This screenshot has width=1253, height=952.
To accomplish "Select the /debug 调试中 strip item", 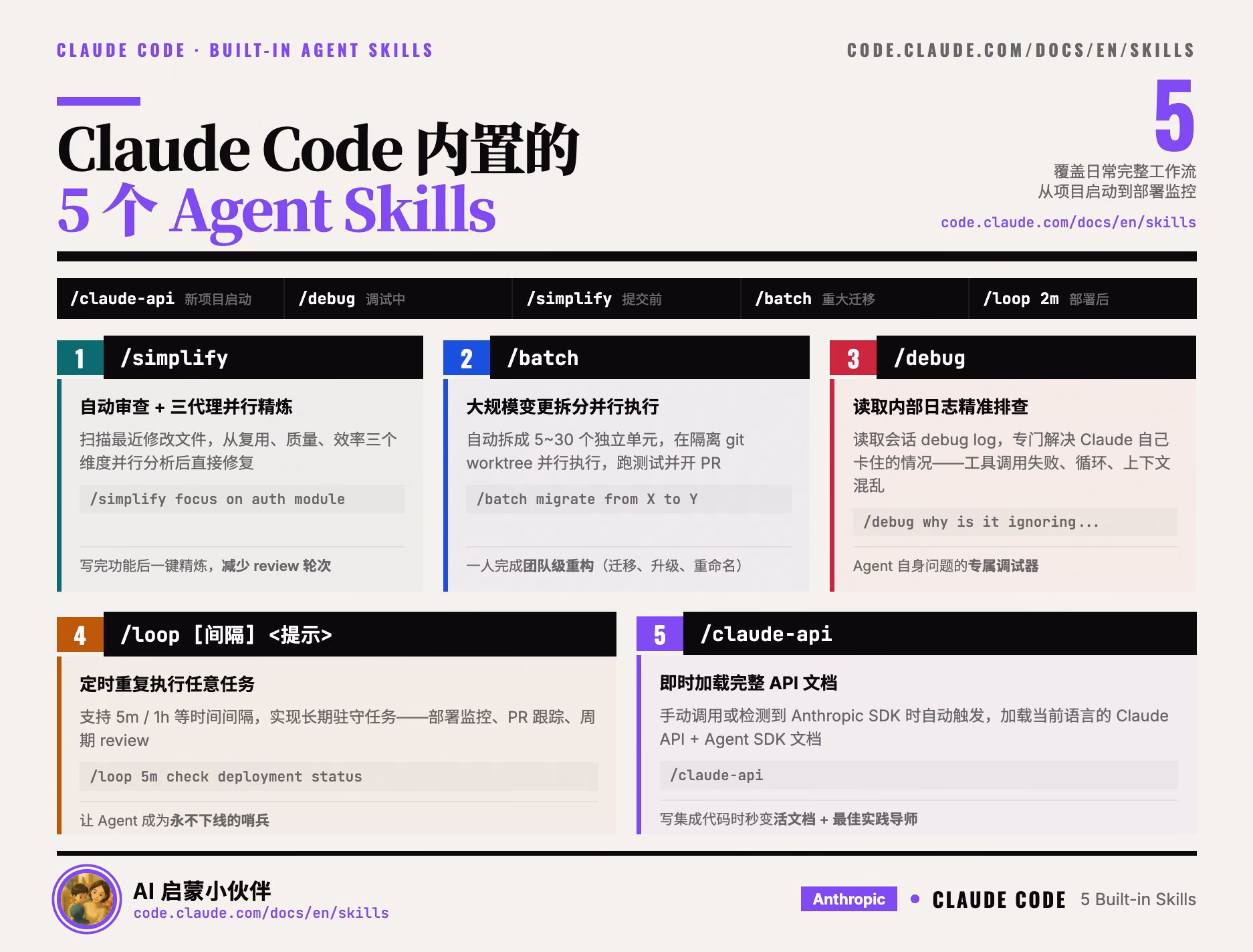I will coord(398,299).
